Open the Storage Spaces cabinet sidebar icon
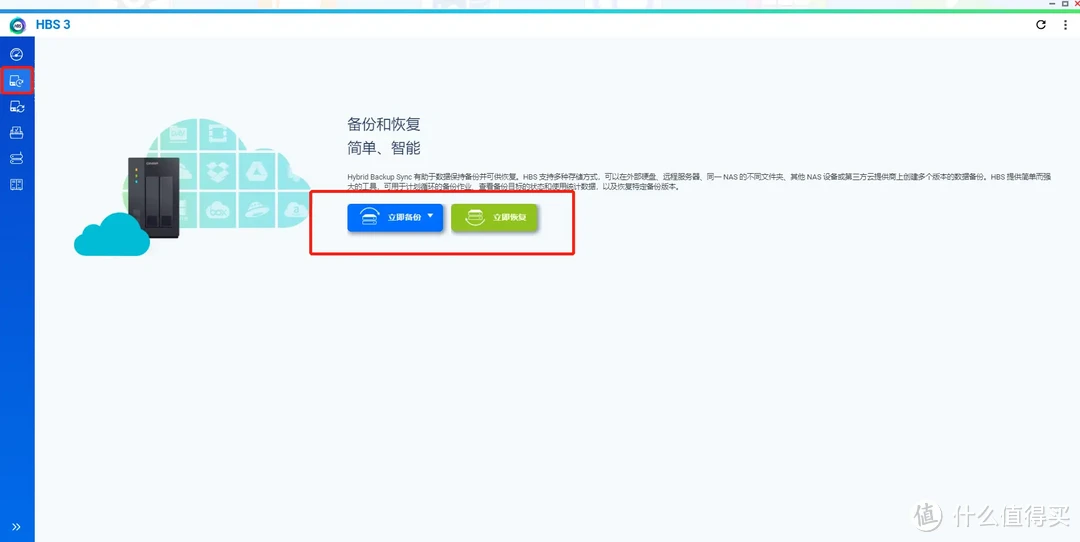The height and width of the screenshot is (542, 1080). pyautogui.click(x=17, y=184)
